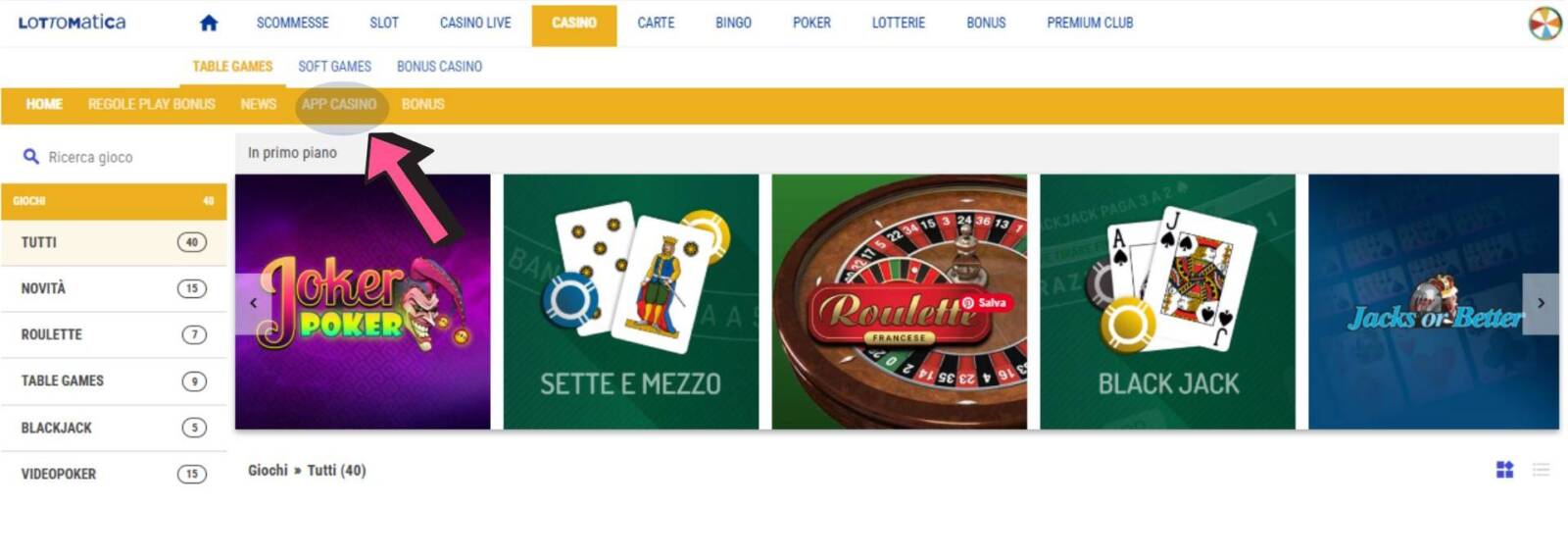This screenshot has width=1568, height=557.
Task: Click the search magnifier icon
Action: (31, 157)
